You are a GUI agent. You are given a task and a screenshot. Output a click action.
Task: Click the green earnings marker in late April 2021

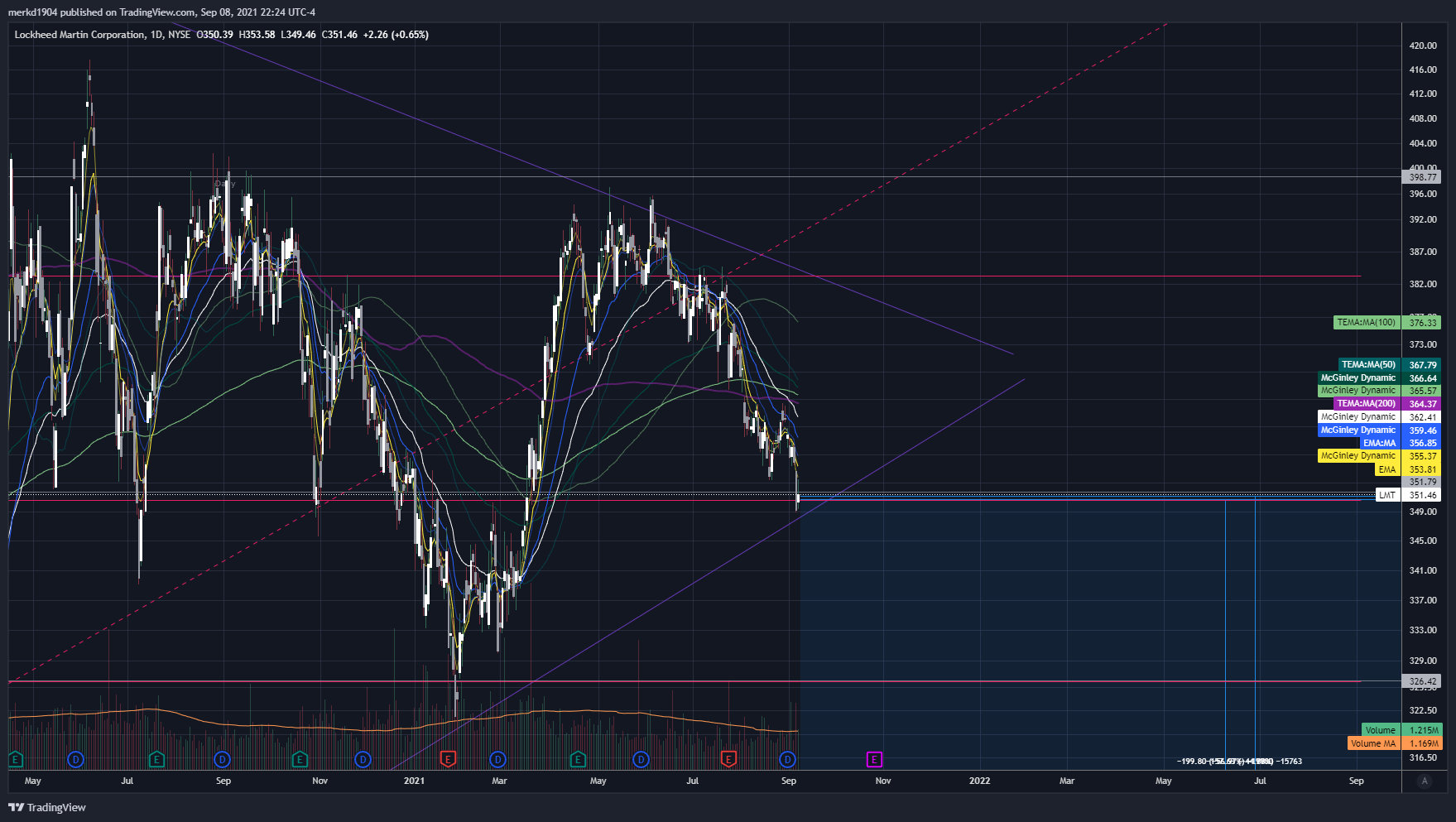click(578, 759)
